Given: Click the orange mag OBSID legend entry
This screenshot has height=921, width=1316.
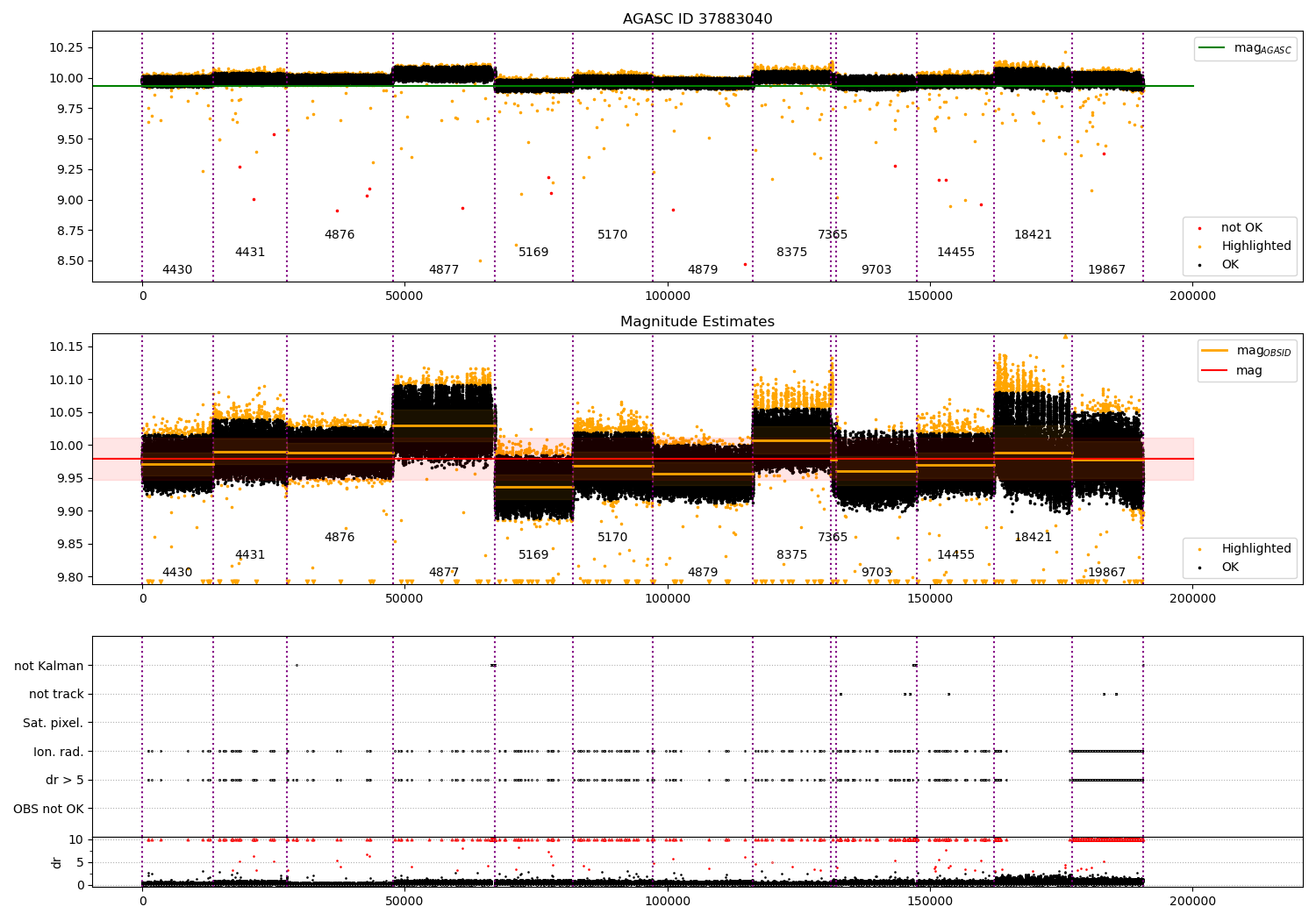Looking at the screenshot, I should click(x=1247, y=351).
